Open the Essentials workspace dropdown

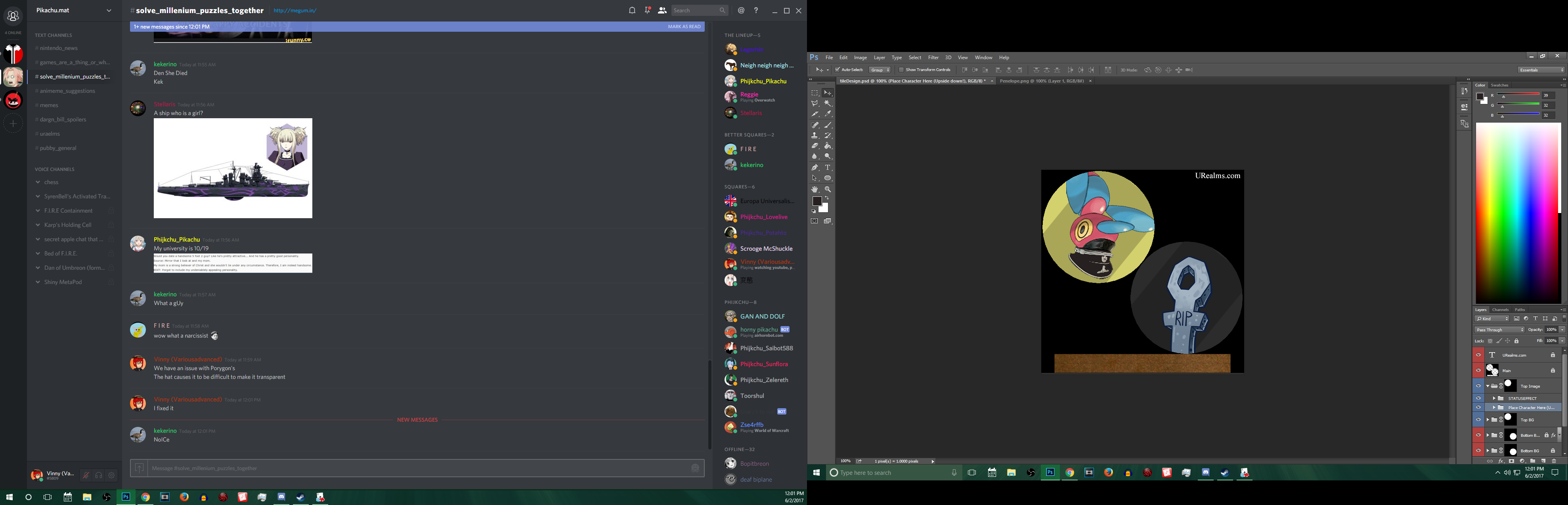point(1541,70)
